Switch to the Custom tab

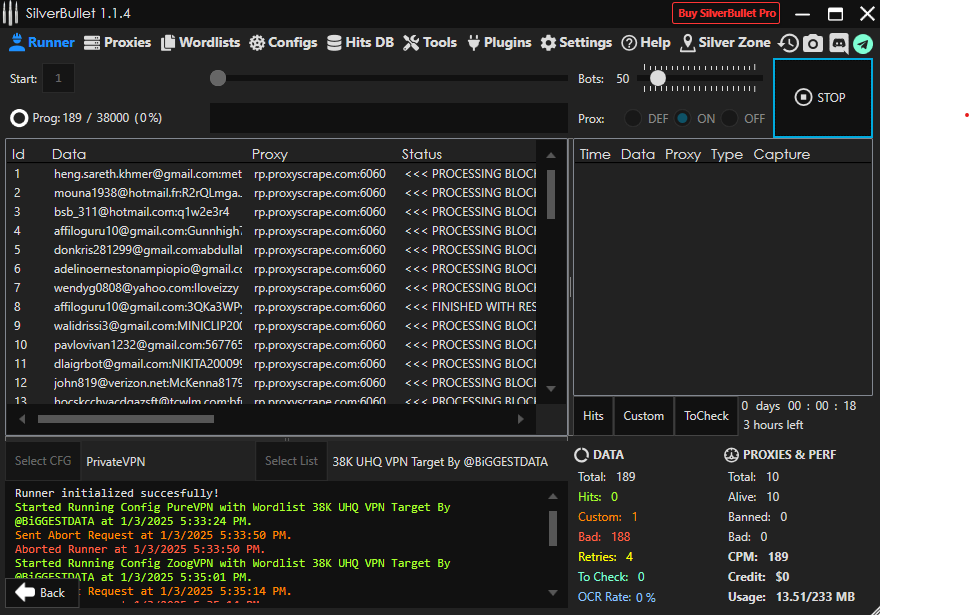(x=643, y=415)
